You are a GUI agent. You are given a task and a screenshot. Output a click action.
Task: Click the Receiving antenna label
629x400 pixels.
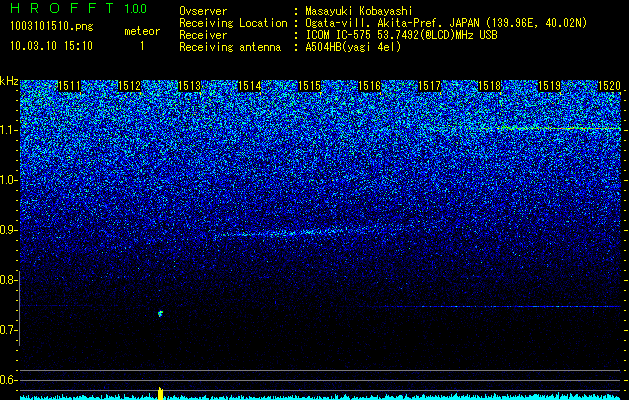pos(230,47)
